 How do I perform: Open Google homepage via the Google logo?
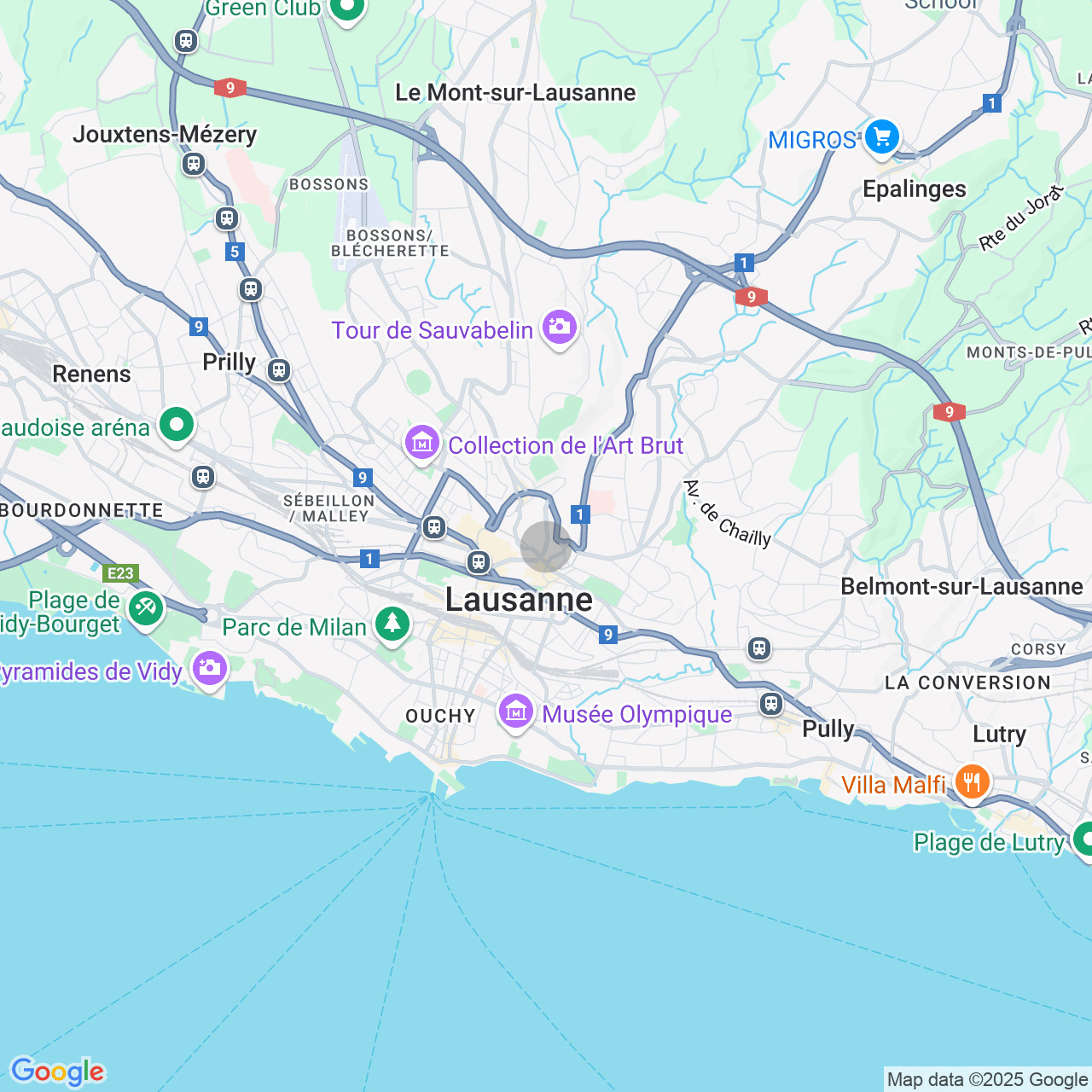tap(56, 1072)
